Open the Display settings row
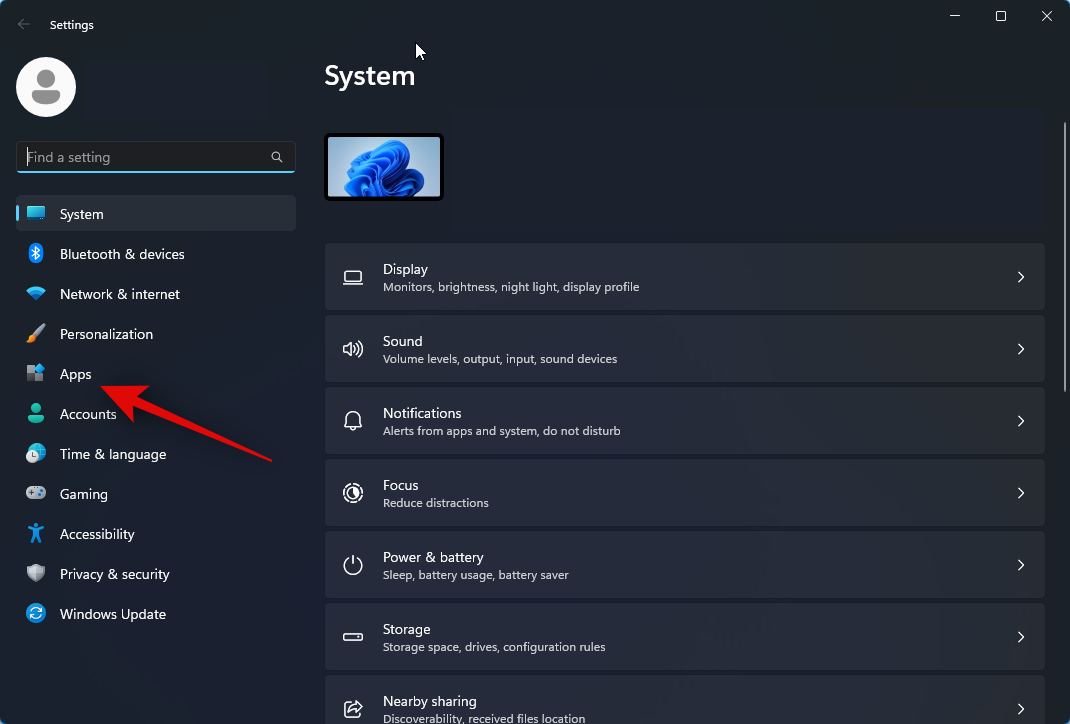The height and width of the screenshot is (724, 1070). [x=684, y=277]
